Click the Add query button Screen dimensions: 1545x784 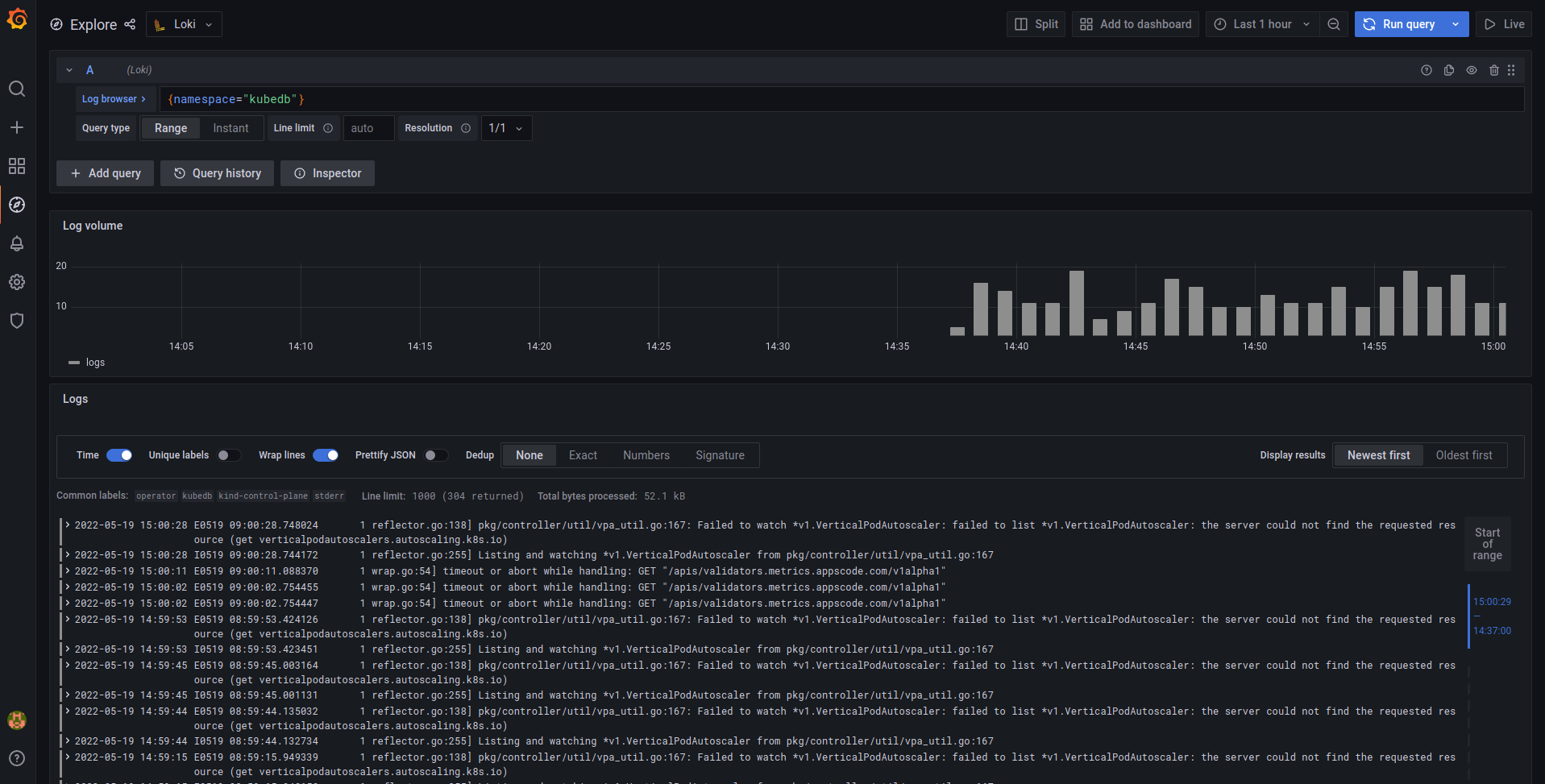105,173
